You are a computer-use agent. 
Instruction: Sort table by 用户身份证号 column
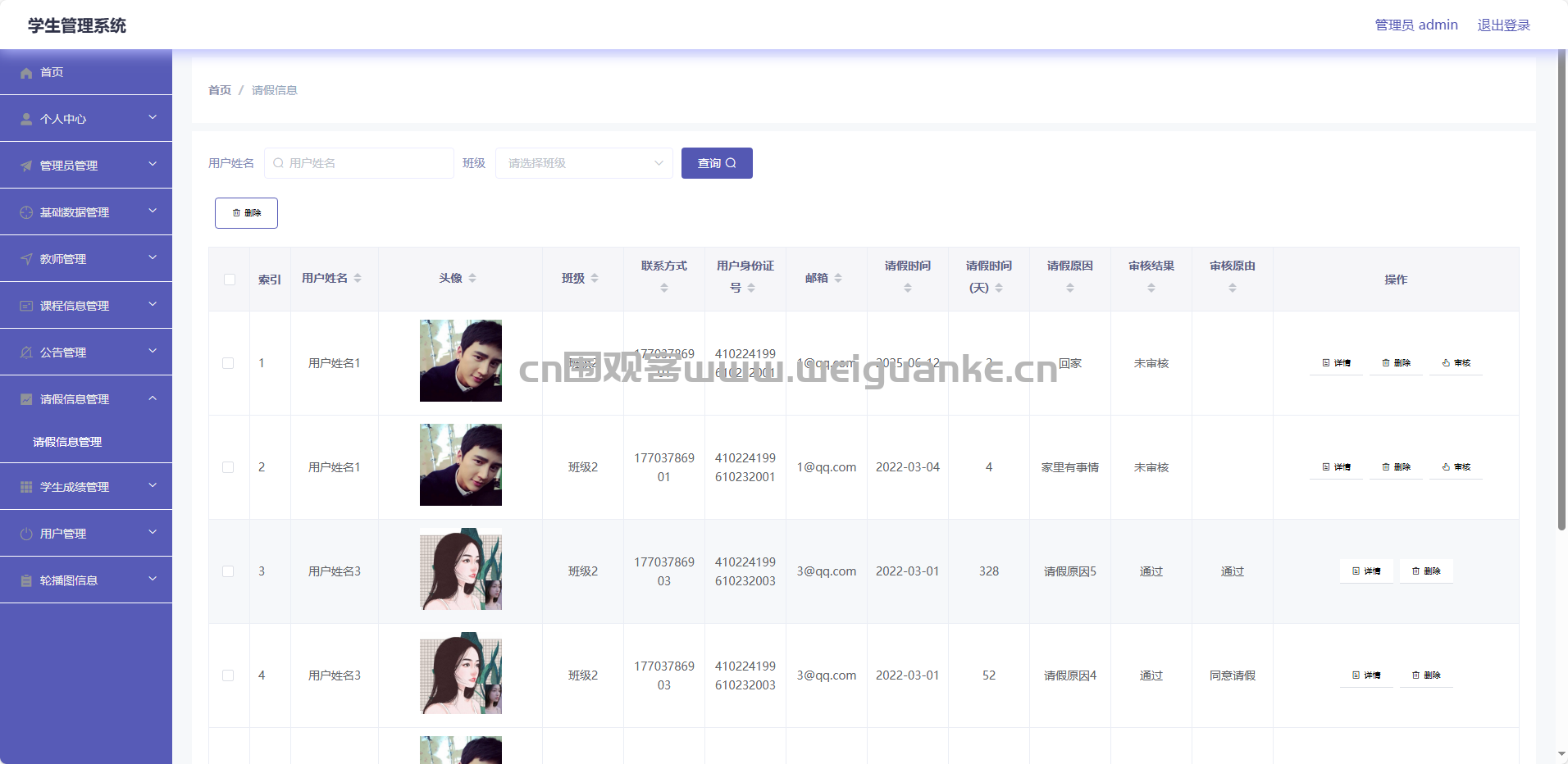tap(751, 288)
